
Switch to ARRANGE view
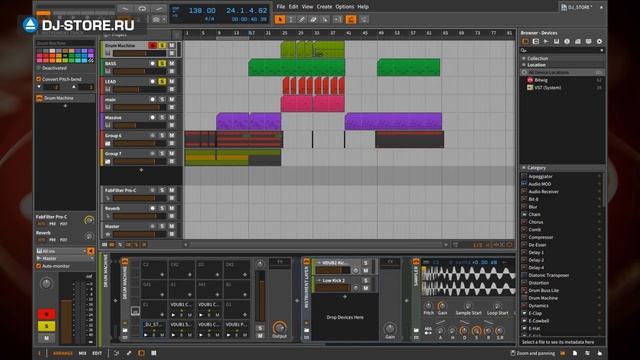click(63, 353)
